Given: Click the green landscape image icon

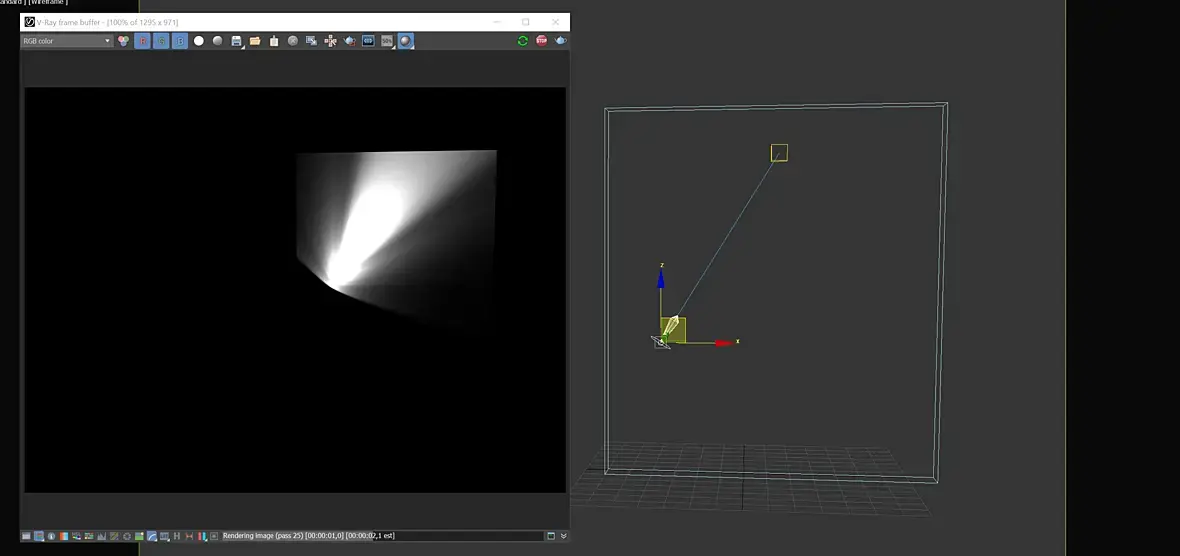Looking at the screenshot, I should (139, 536).
